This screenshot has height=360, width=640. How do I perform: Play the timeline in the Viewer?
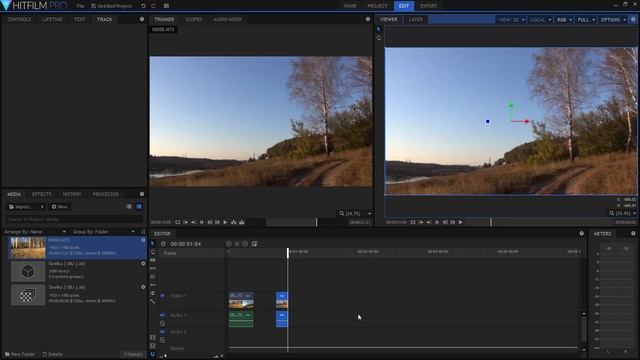(x=461, y=222)
